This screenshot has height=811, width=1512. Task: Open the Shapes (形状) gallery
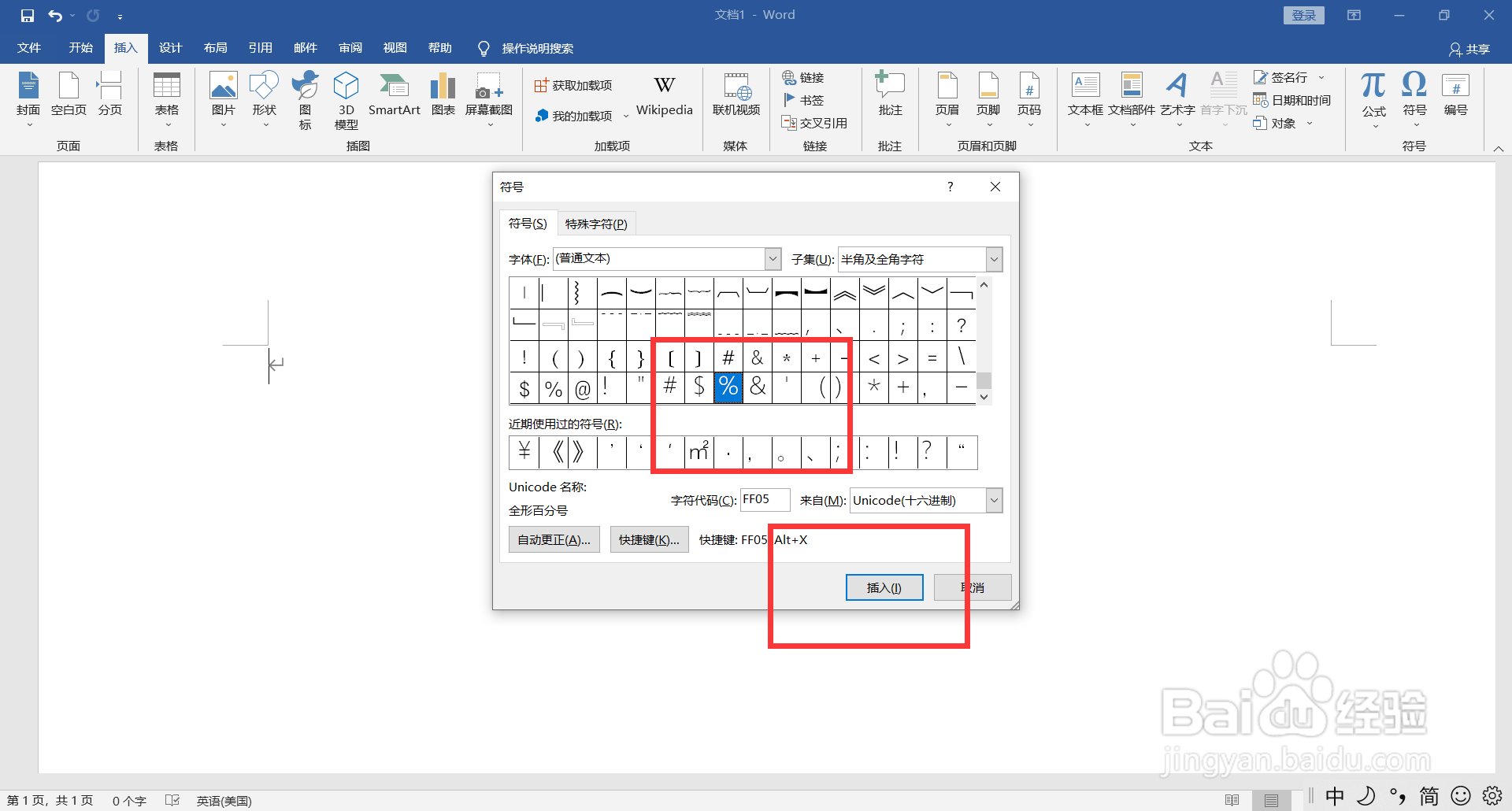point(265,100)
